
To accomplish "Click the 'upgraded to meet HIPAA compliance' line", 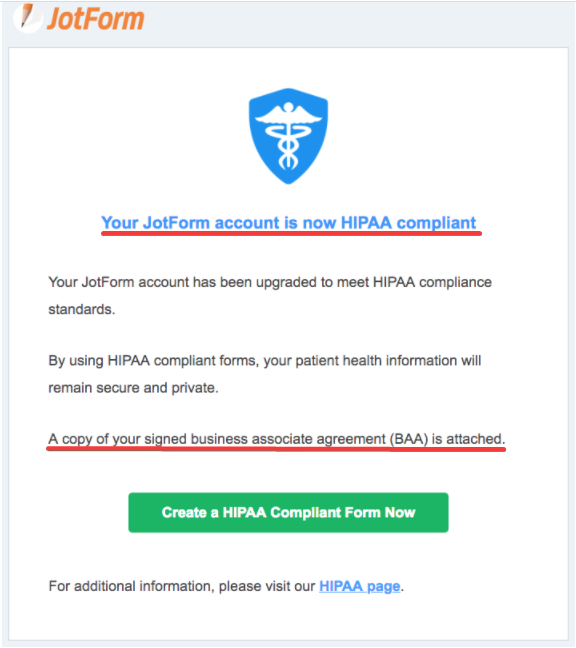I will click(270, 282).
